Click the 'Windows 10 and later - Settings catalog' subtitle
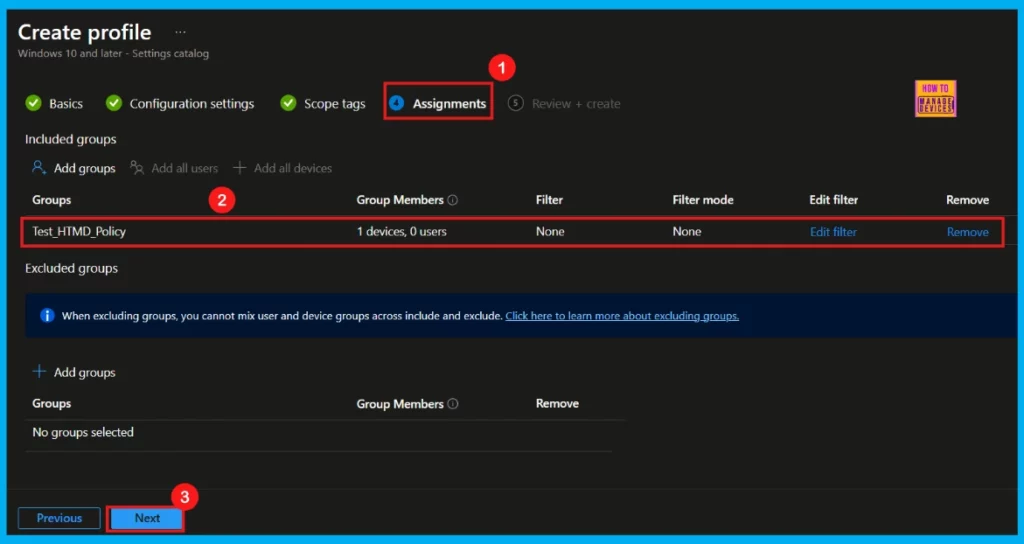The image size is (1024, 544). (114, 54)
